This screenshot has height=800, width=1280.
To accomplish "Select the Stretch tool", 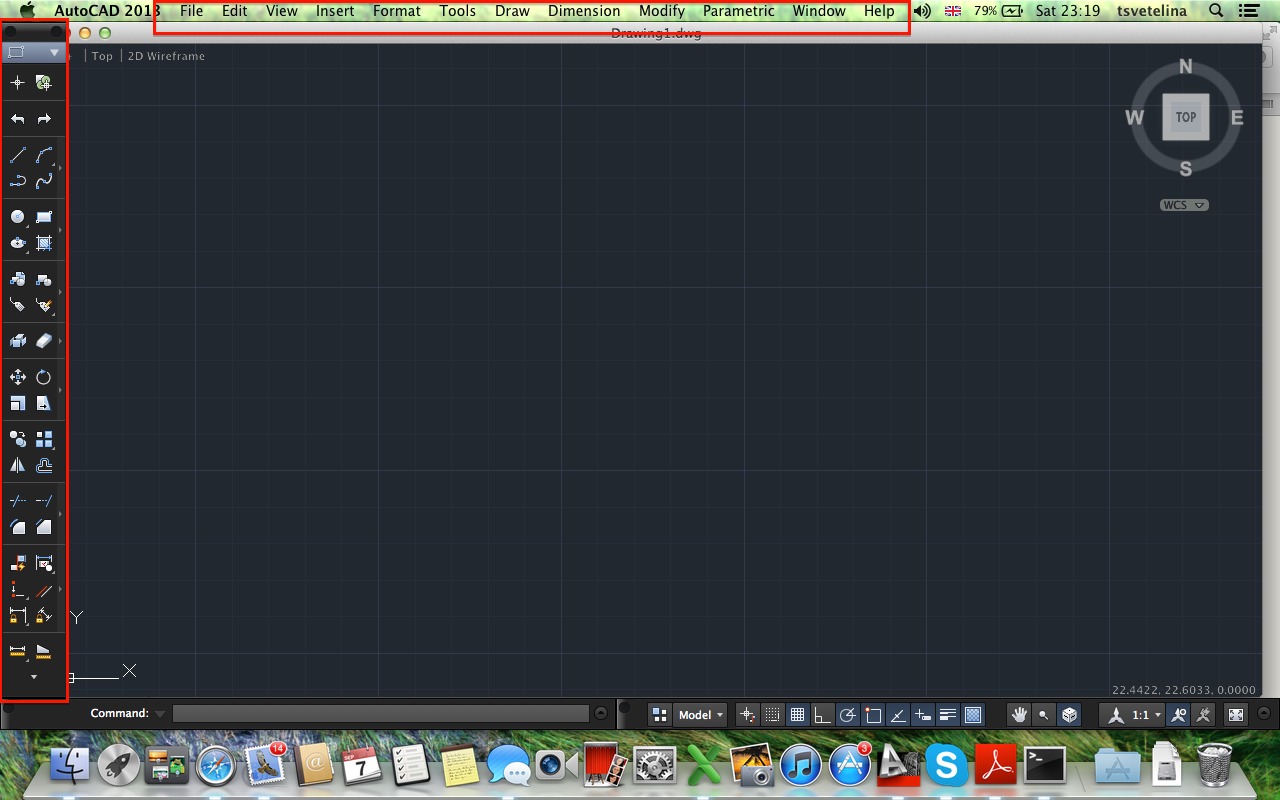I will click(44, 403).
